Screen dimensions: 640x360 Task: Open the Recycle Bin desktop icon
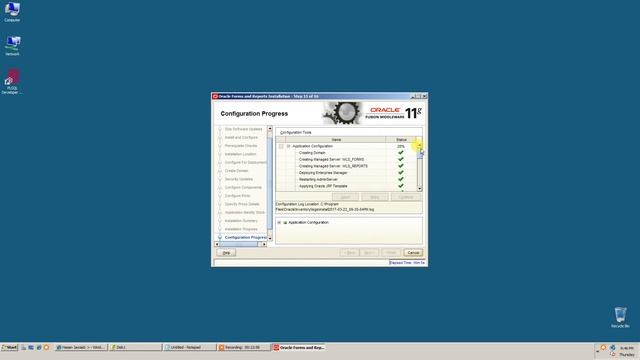tap(620, 317)
